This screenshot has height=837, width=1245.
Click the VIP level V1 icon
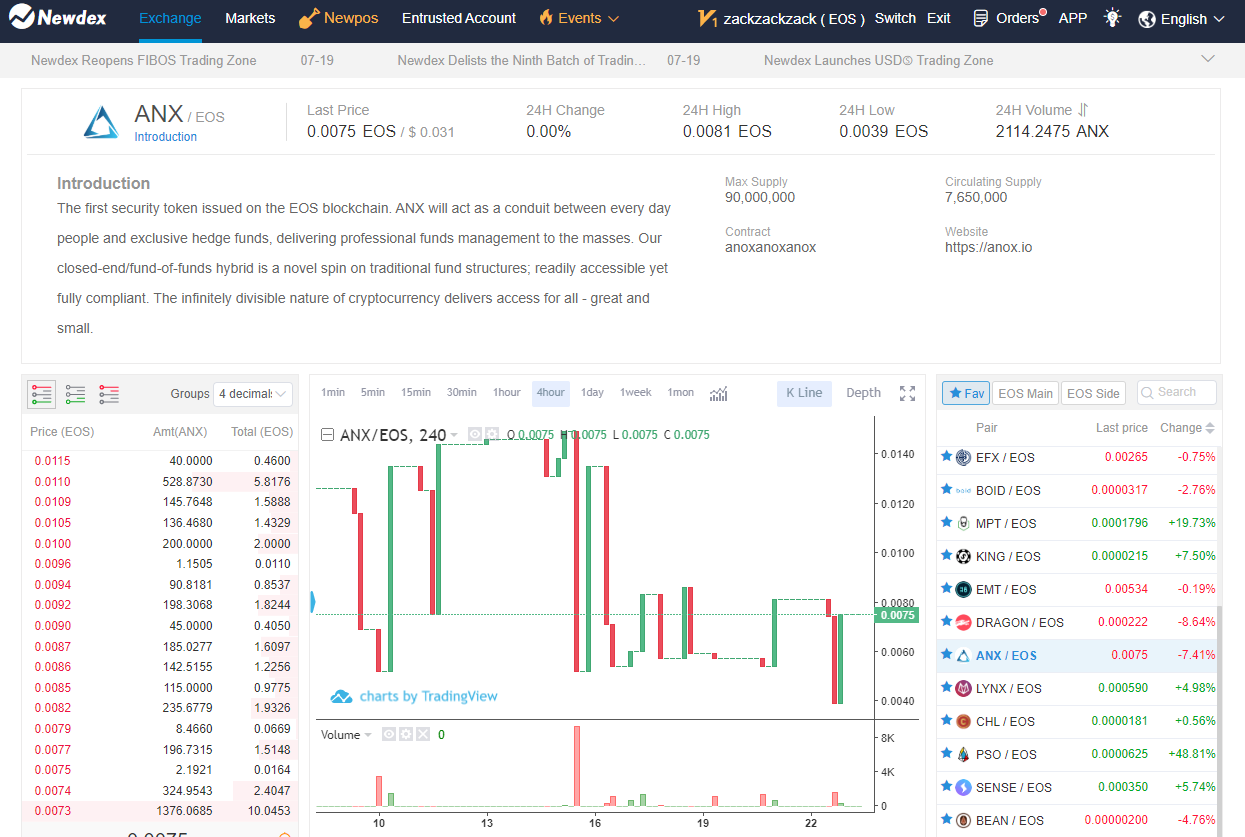click(x=708, y=19)
